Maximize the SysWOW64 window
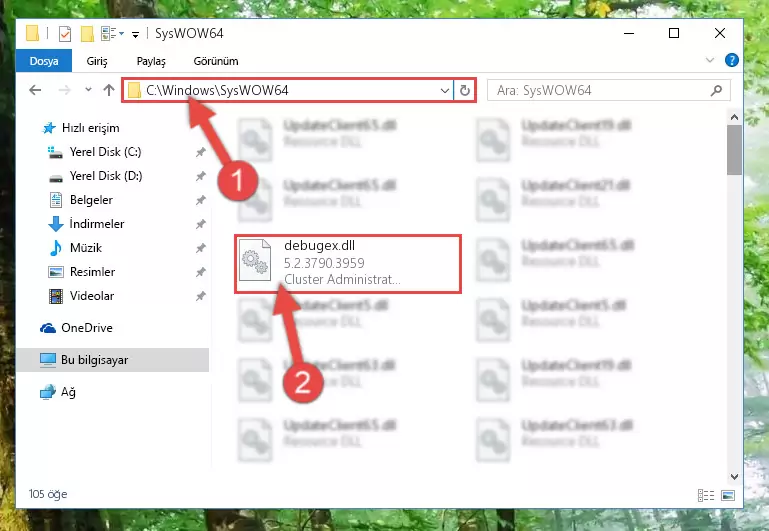Viewport: 769px width, 531px height. pos(674,33)
